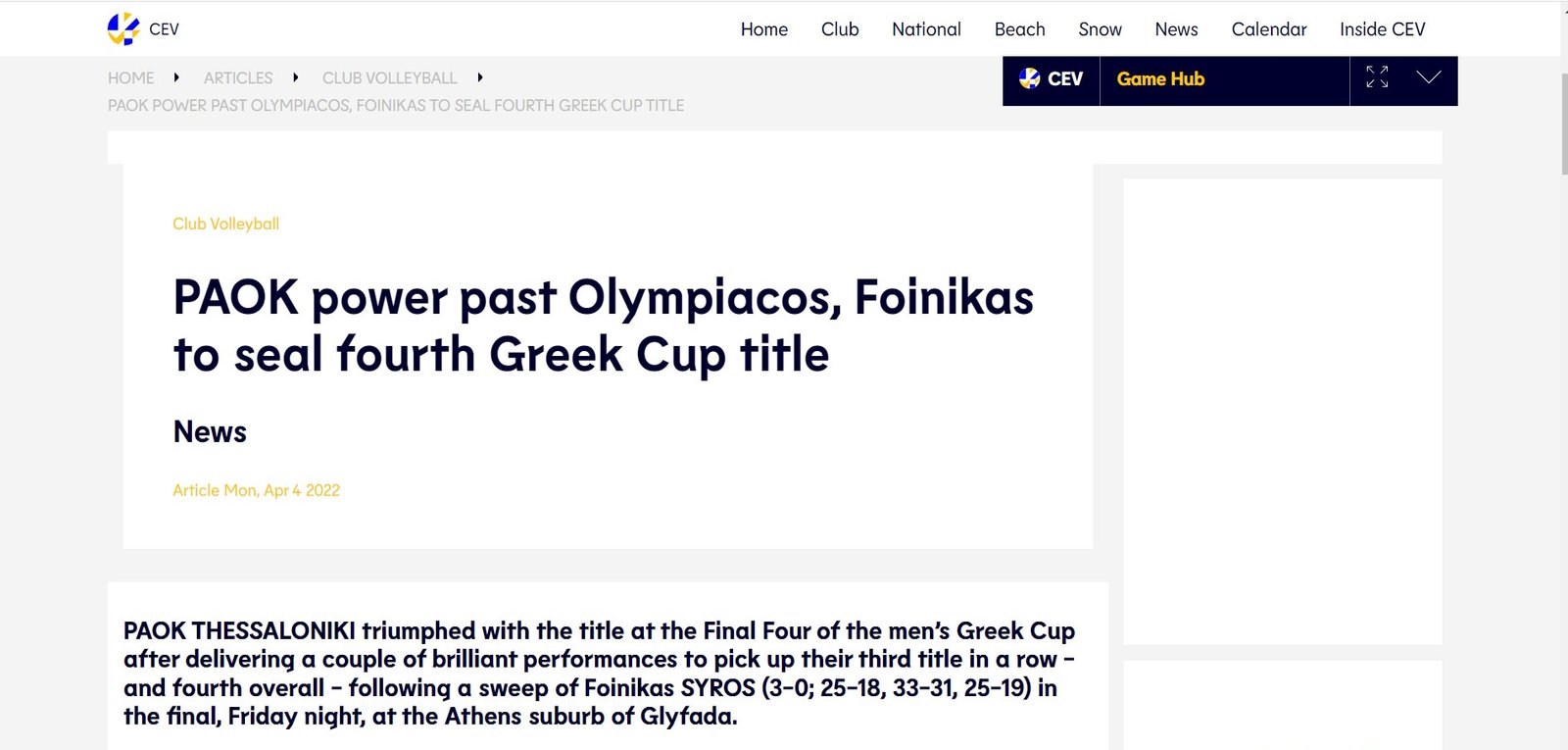
Task: Click breadcrumb arrow after HOME
Action: (176, 77)
